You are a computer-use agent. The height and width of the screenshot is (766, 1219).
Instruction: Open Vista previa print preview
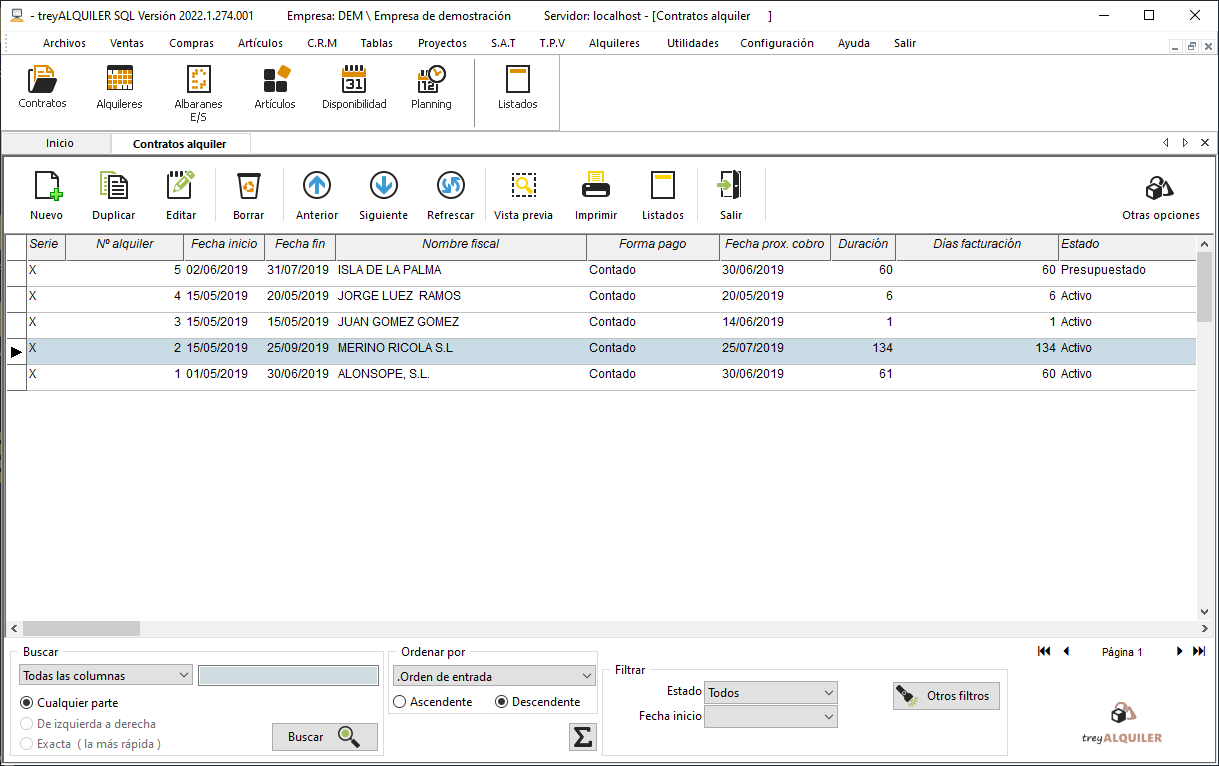(523, 196)
